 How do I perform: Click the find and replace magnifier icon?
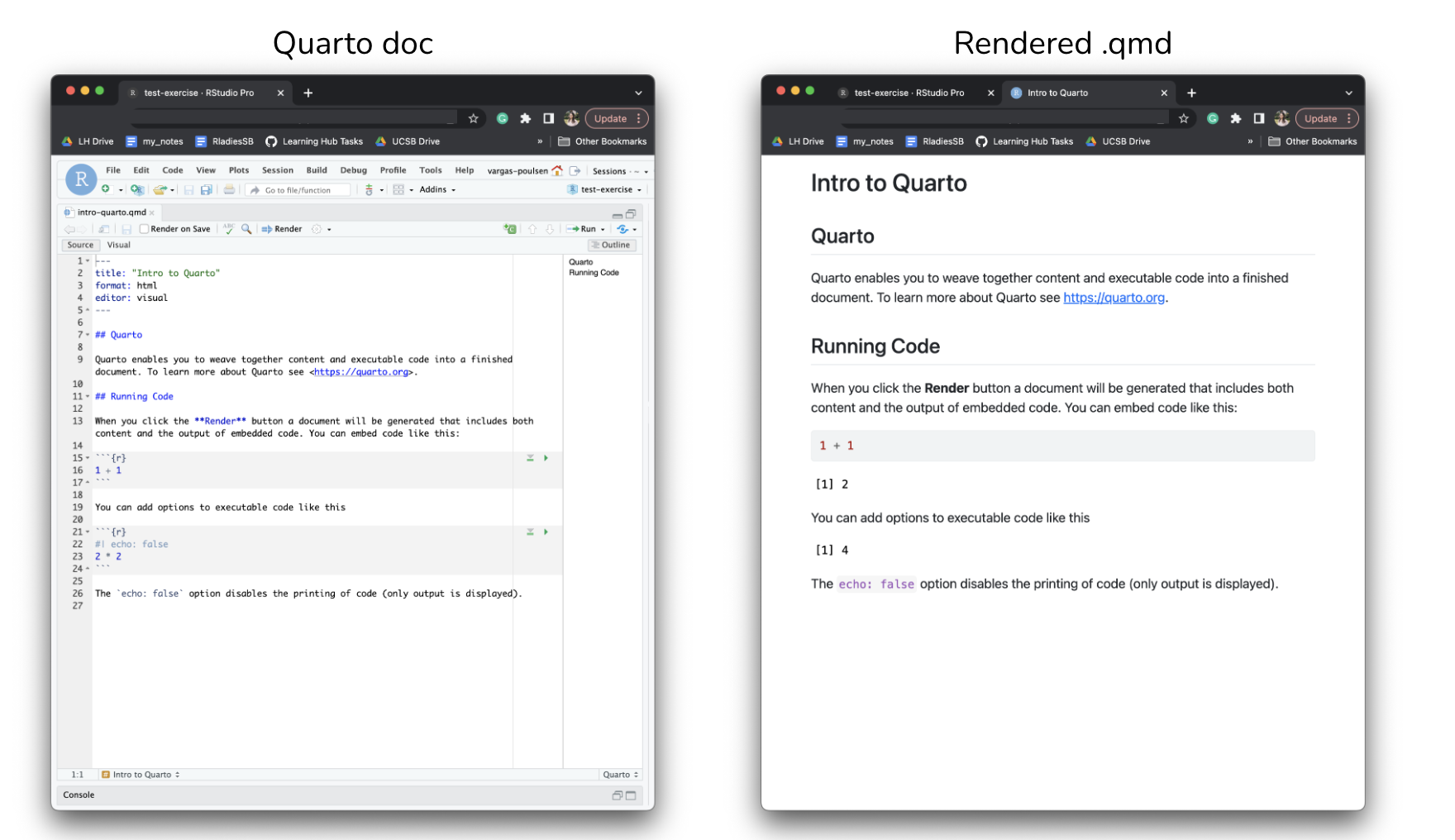click(246, 229)
